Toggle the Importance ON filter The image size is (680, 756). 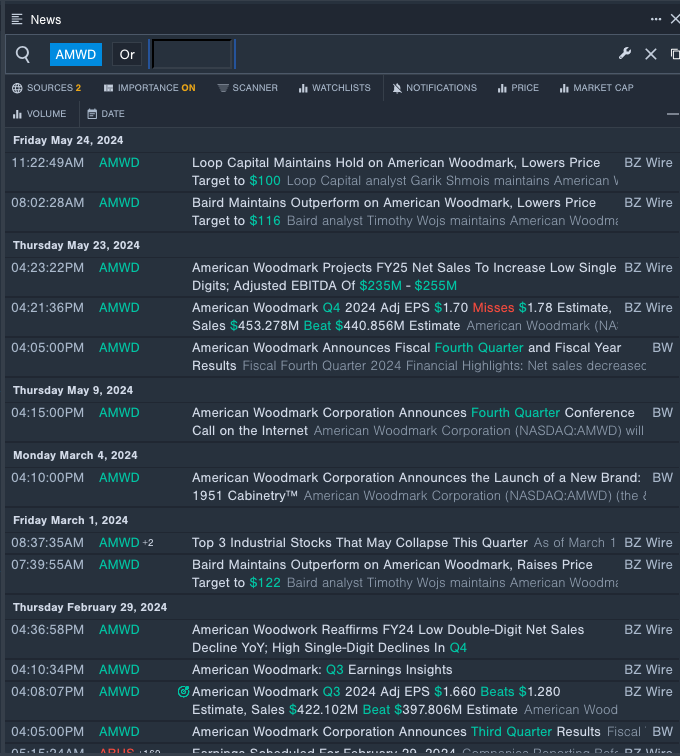(150, 88)
